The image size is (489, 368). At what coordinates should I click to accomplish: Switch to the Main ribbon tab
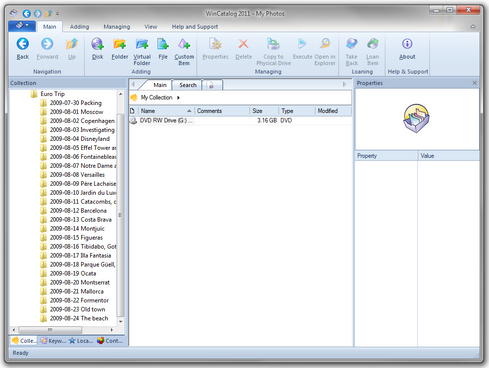pos(49,27)
